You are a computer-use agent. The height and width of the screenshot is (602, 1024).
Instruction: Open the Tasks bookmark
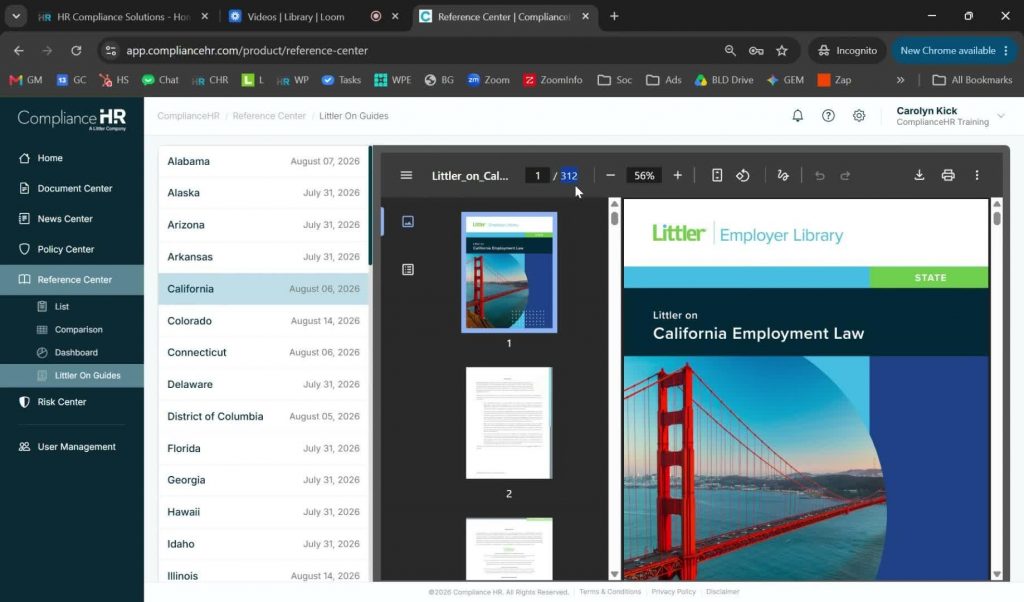click(x=342, y=80)
